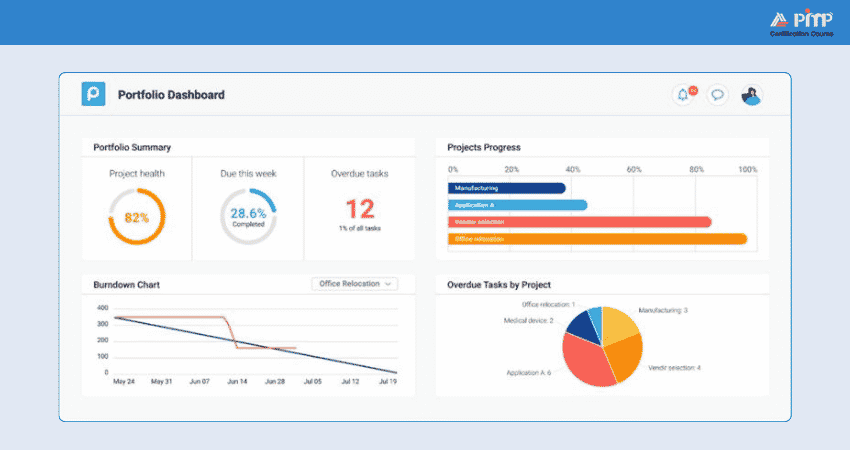The image size is (850, 450).
Task: Select the orange Office relocation progress bar
Action: (597, 239)
